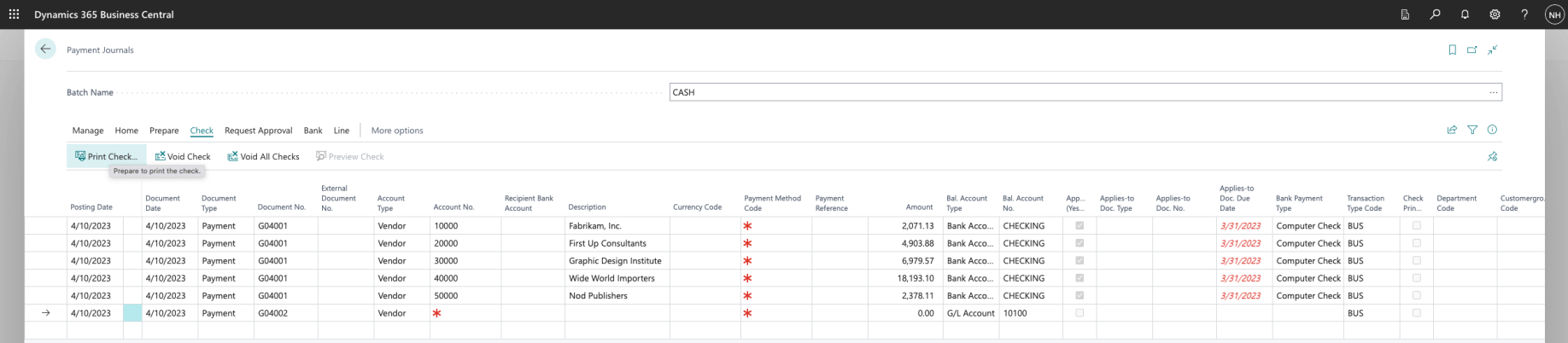Click the back arrow to leave Payment Journals
The image size is (1568, 343).
(x=45, y=49)
